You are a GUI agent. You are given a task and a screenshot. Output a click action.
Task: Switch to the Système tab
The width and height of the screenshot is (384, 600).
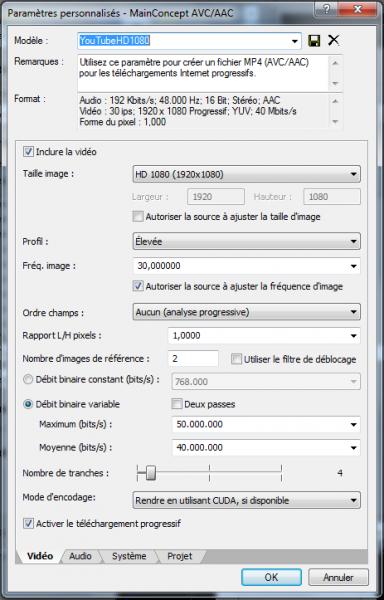coord(129,556)
